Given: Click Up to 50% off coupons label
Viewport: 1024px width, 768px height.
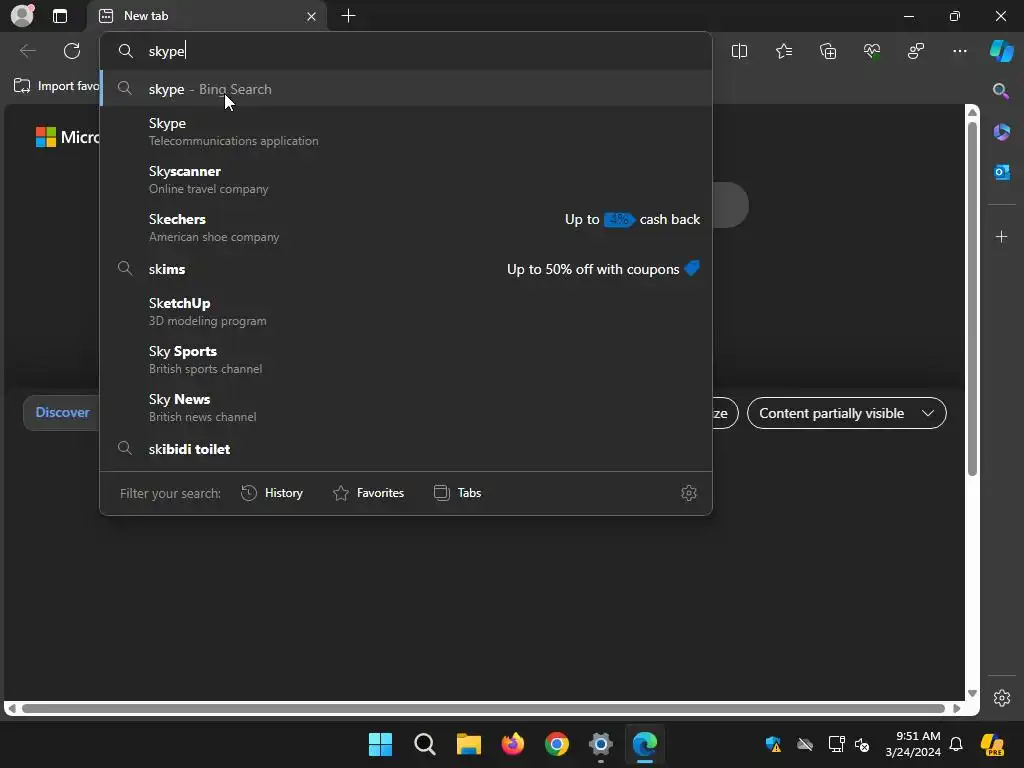Looking at the screenshot, I should (603, 269).
